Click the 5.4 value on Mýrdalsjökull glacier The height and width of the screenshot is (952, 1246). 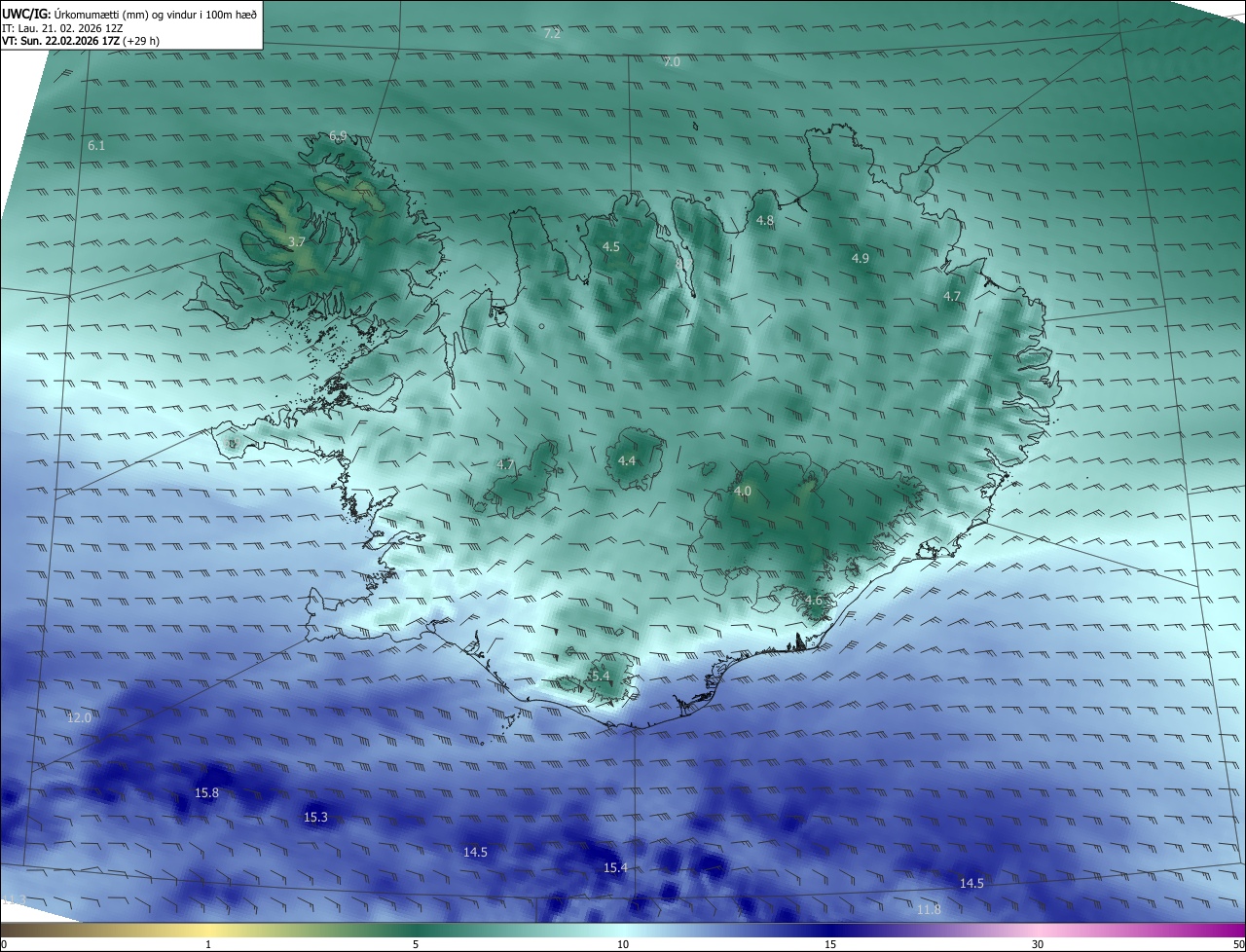[601, 676]
